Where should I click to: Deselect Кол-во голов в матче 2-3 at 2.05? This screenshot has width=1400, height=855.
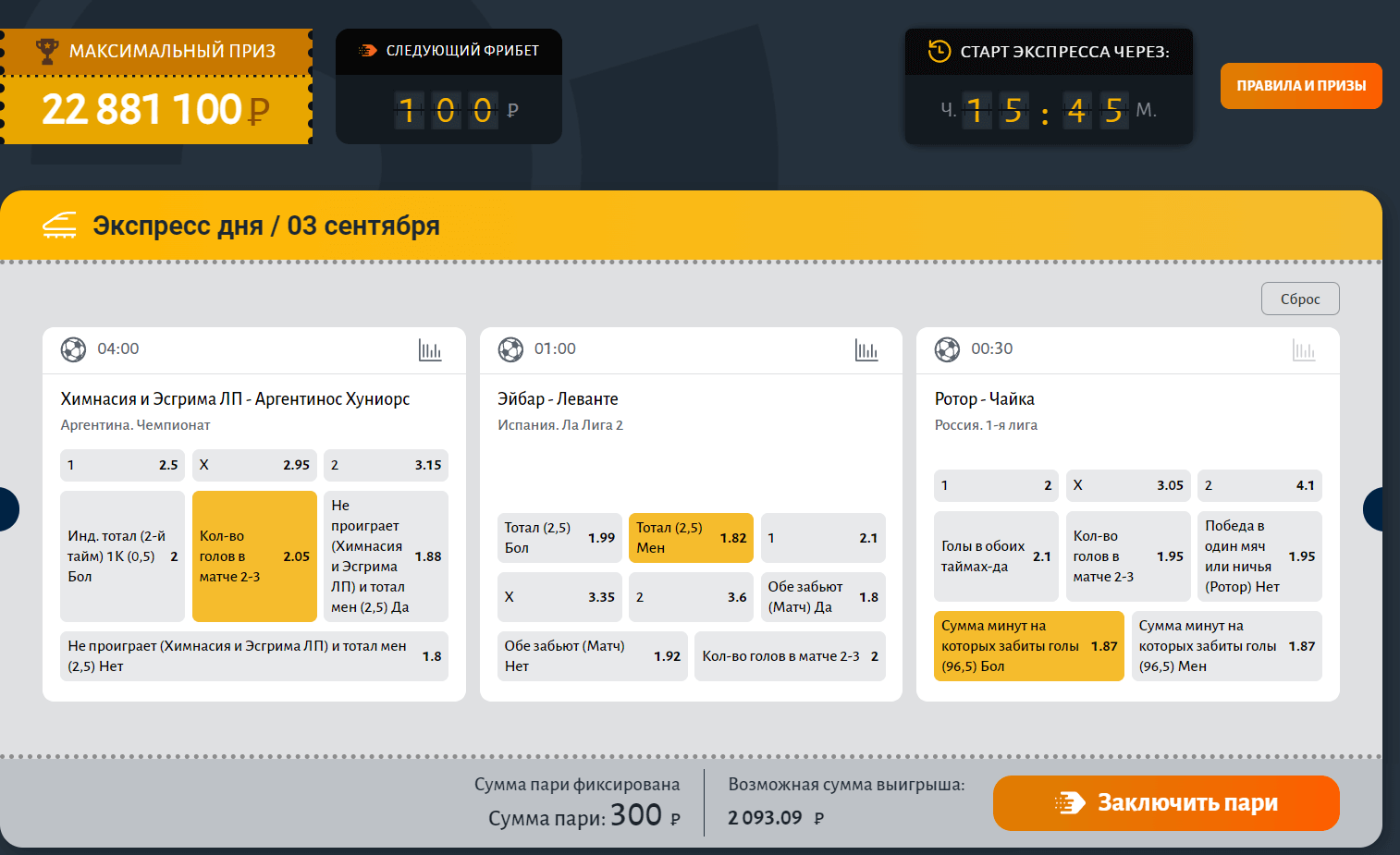coord(254,556)
